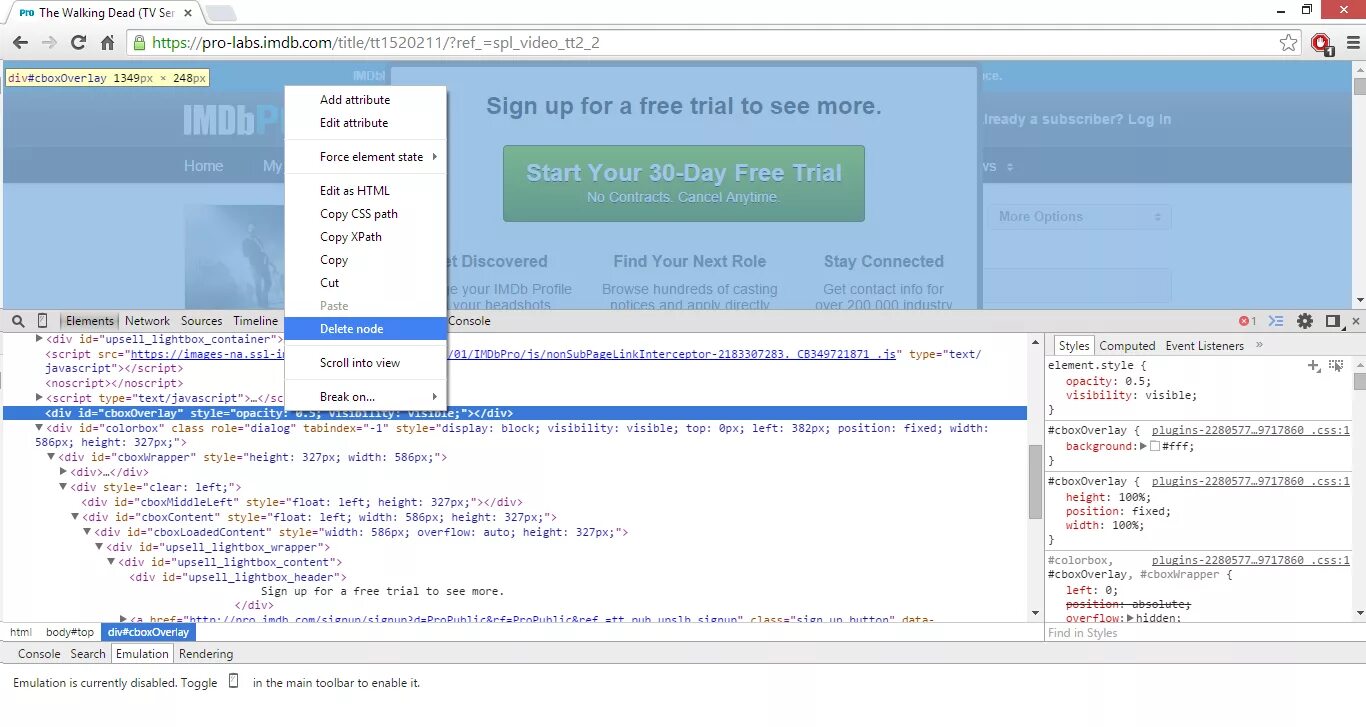Collapse the cboxLoadedContent div node

[87, 532]
